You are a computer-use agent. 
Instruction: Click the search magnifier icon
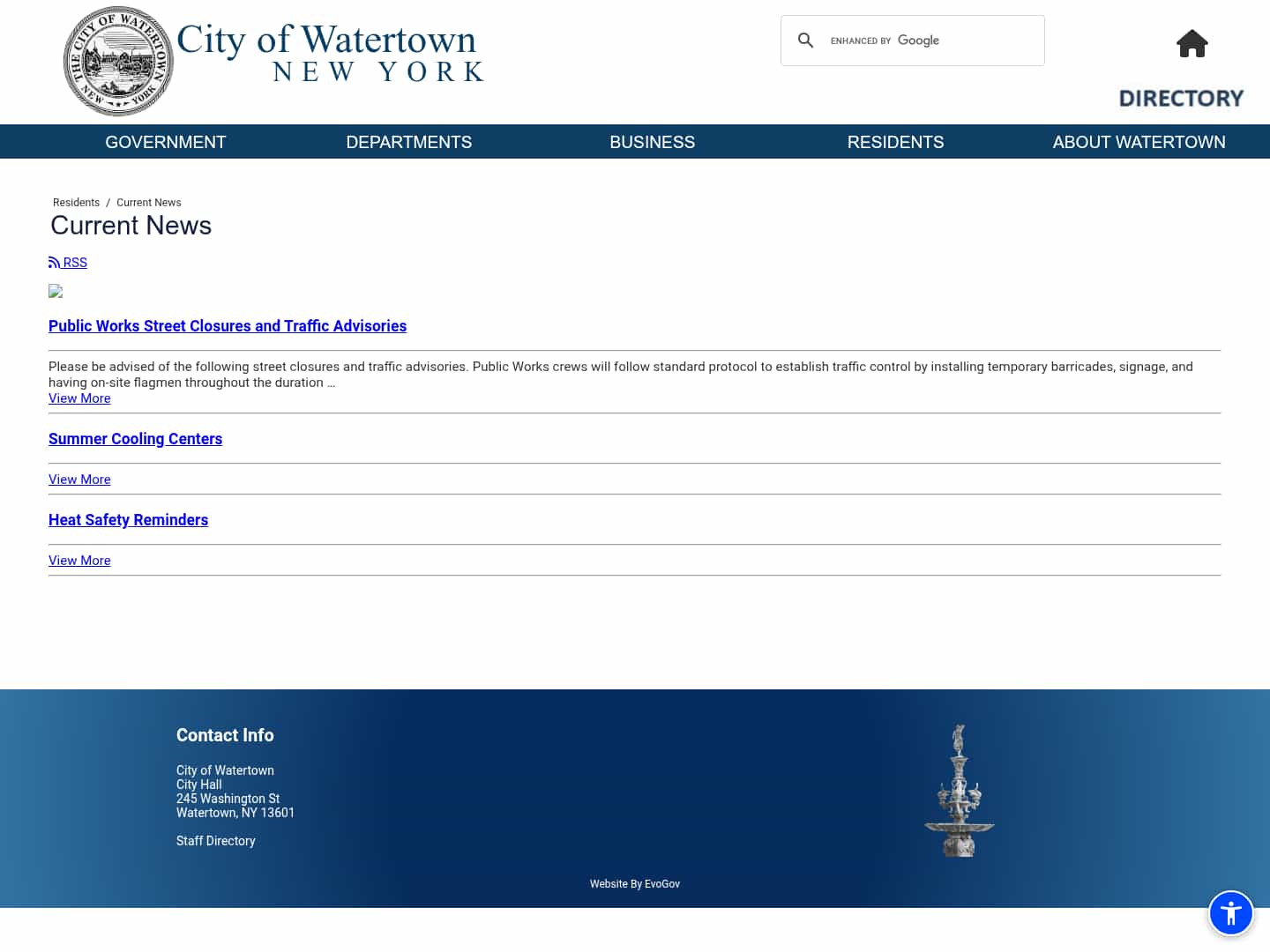click(805, 41)
